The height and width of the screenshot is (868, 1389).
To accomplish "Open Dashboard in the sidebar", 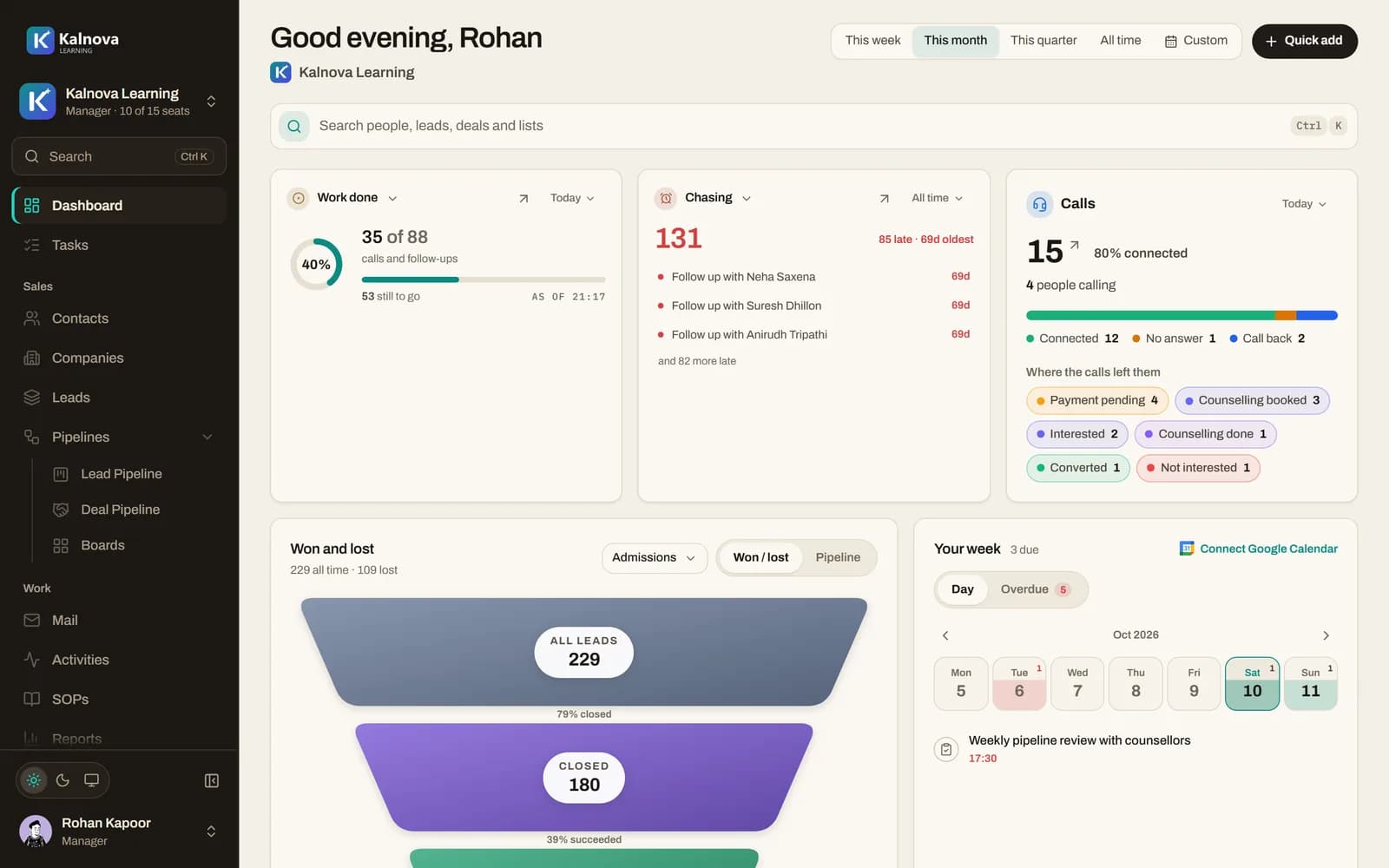I will [x=119, y=206].
